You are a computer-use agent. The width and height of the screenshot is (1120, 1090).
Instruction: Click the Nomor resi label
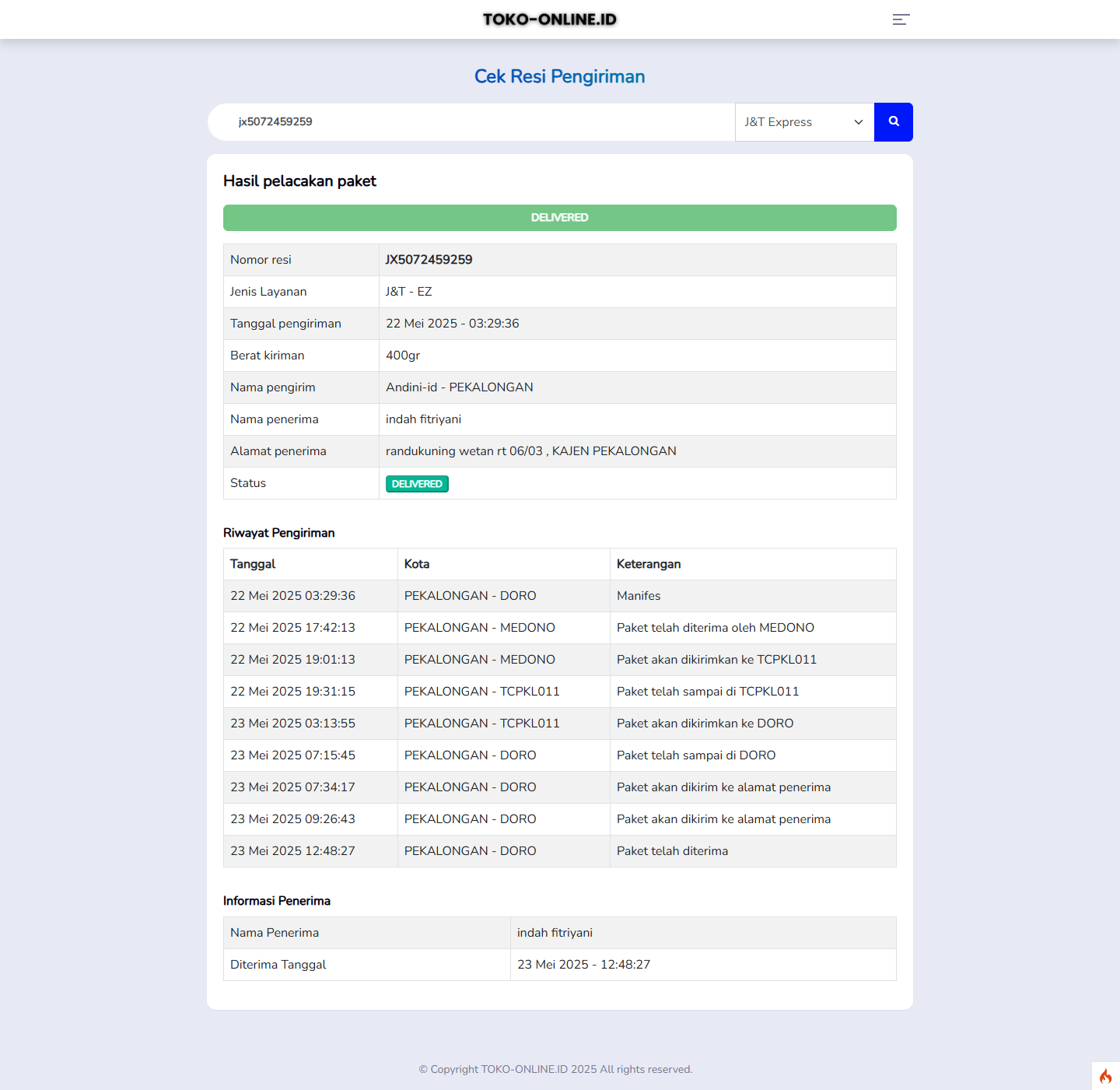(261, 260)
